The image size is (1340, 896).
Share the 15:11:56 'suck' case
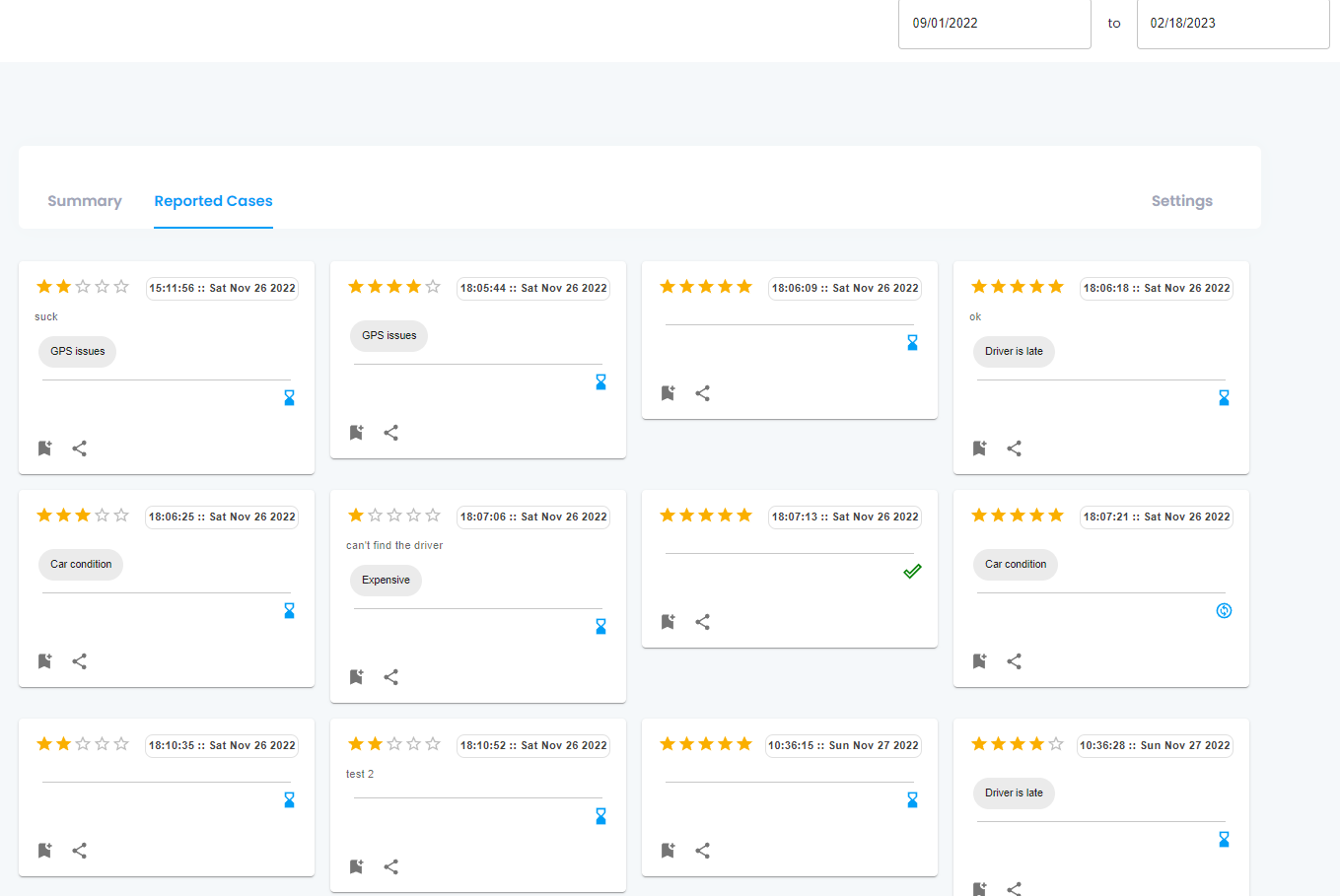[x=80, y=448]
